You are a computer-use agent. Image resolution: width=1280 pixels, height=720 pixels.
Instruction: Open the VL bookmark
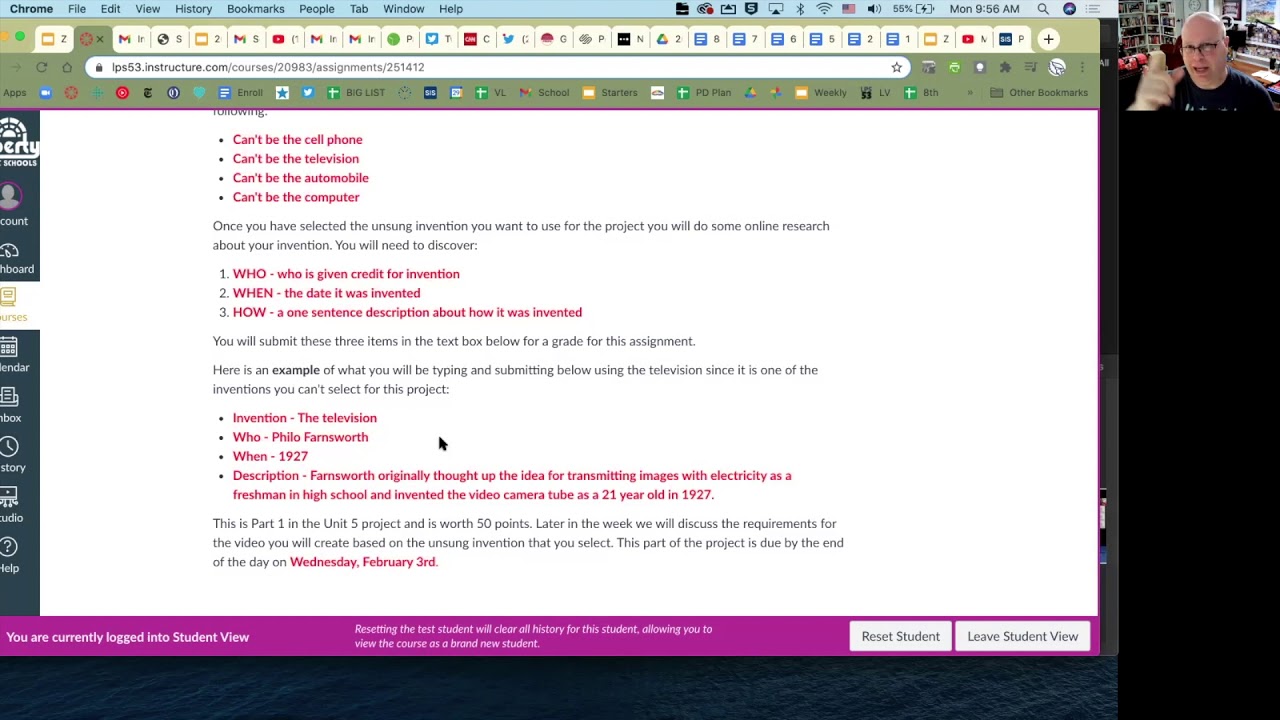[x=491, y=92]
